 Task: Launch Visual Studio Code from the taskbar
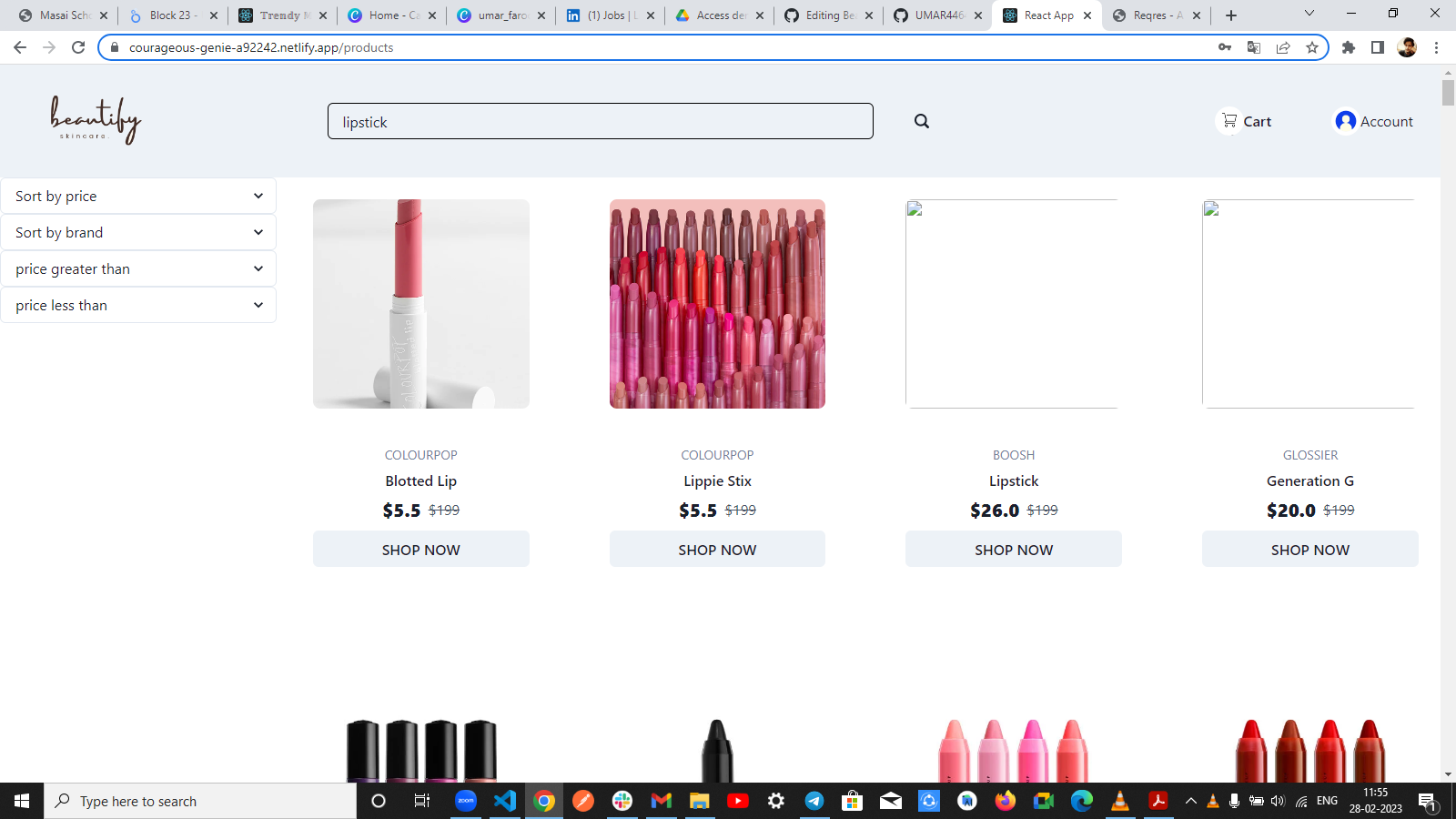click(505, 801)
